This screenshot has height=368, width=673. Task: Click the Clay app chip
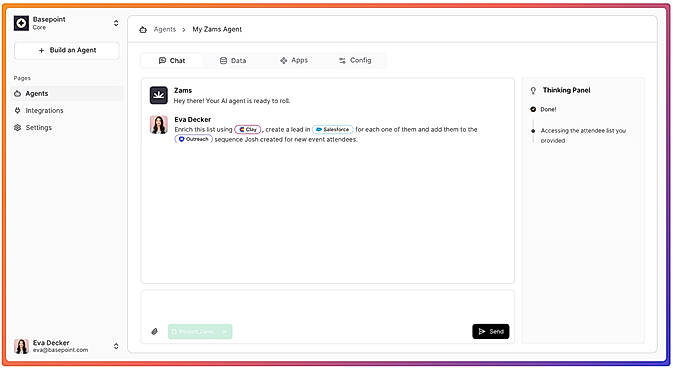pos(248,129)
